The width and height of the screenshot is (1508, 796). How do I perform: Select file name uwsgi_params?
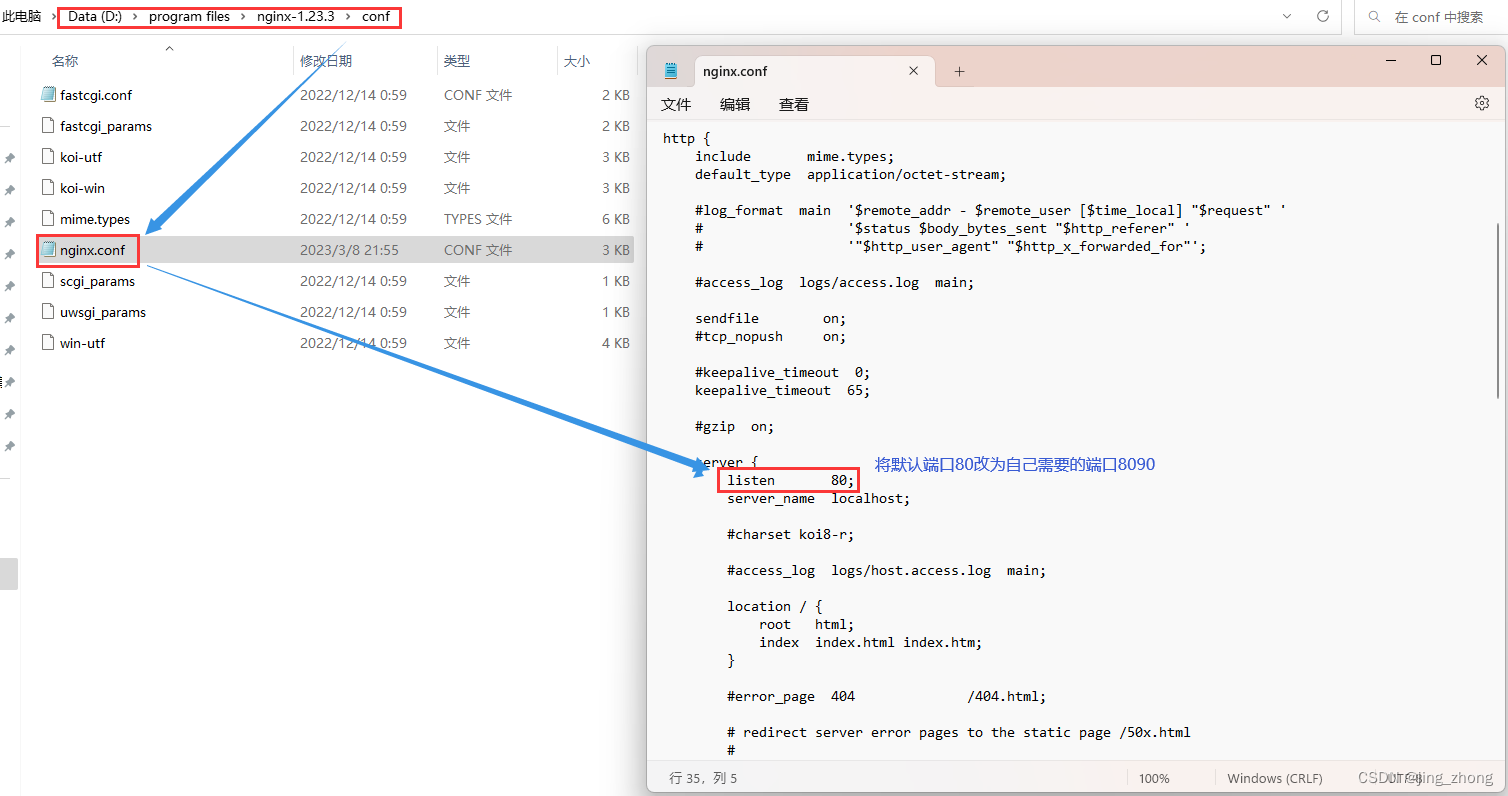103,312
